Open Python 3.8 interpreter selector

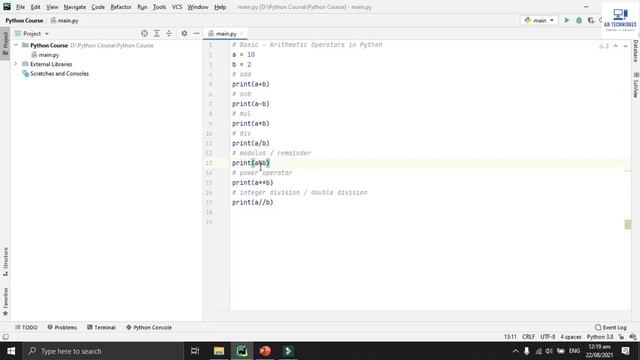tap(600, 337)
